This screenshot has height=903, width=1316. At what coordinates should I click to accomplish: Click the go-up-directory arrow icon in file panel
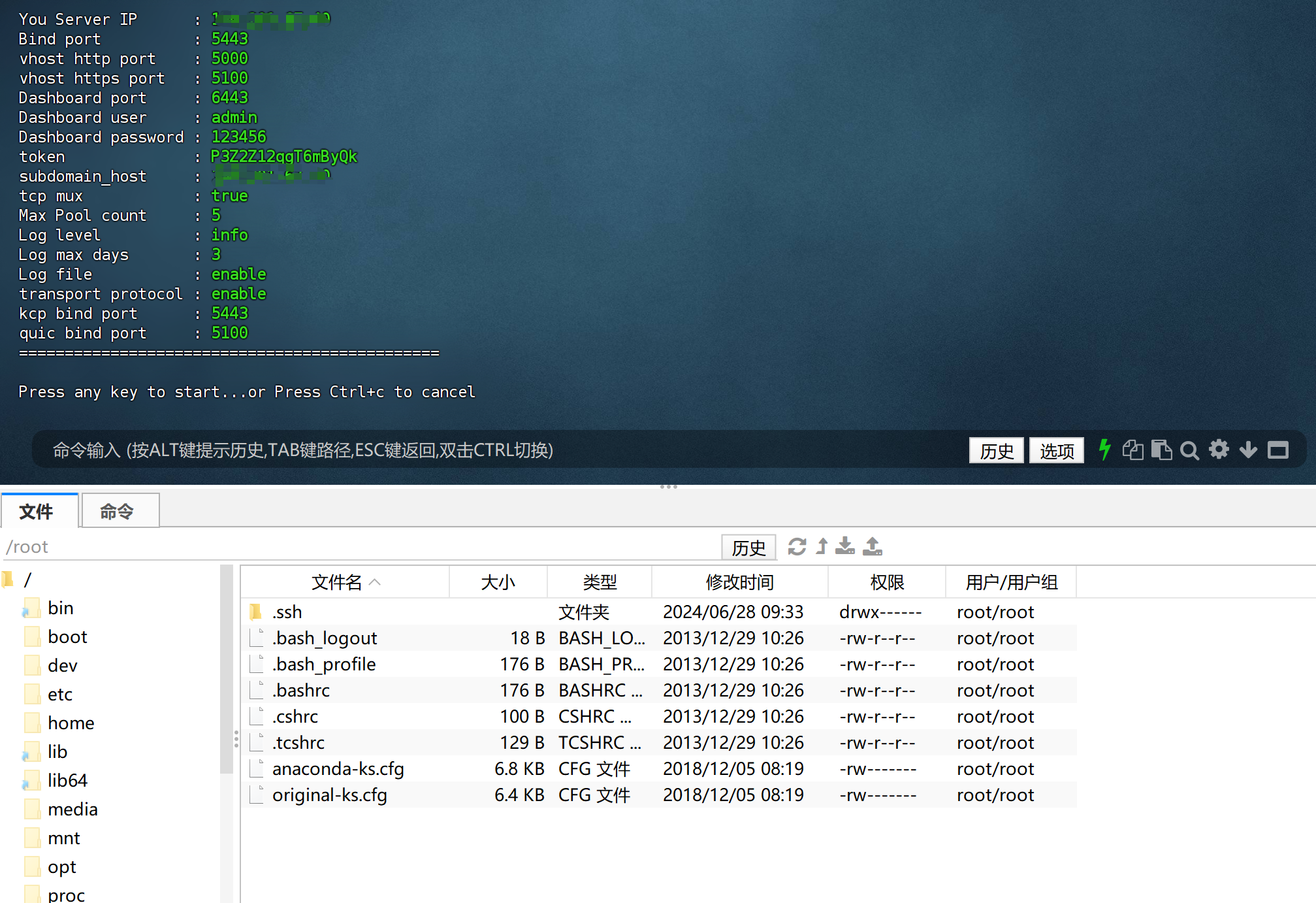click(822, 547)
